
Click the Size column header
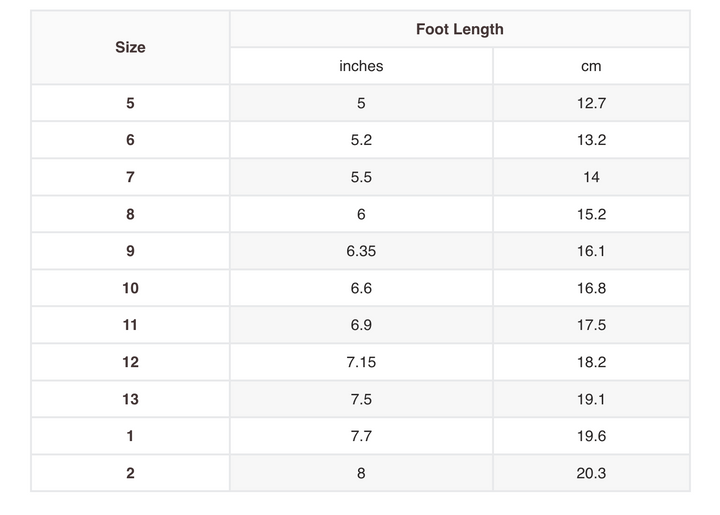[x=130, y=47]
